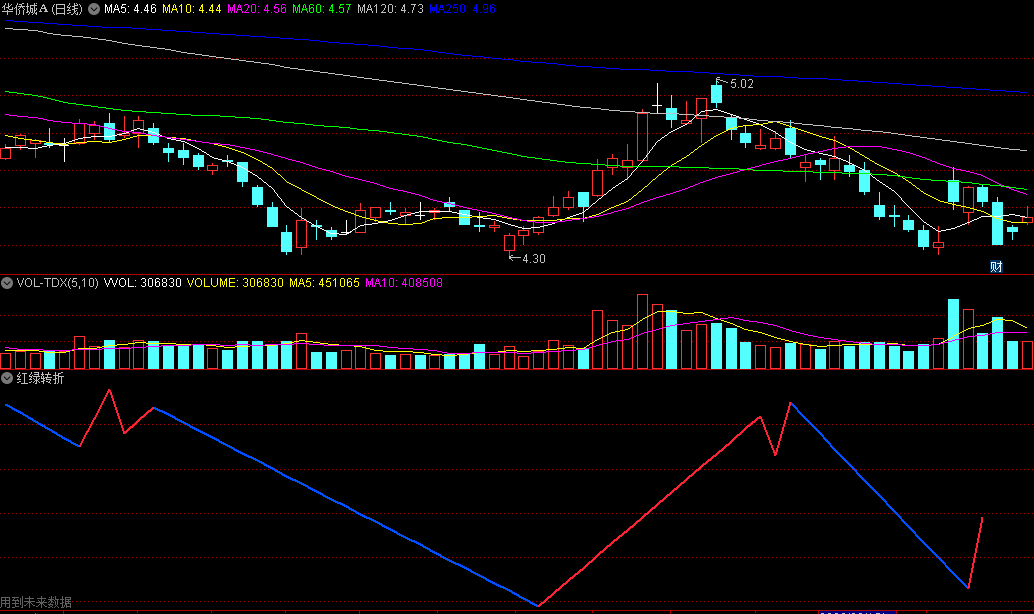Click volume MA5: 451065 label
Image resolution: width=1034 pixels, height=614 pixels.
[x=324, y=283]
